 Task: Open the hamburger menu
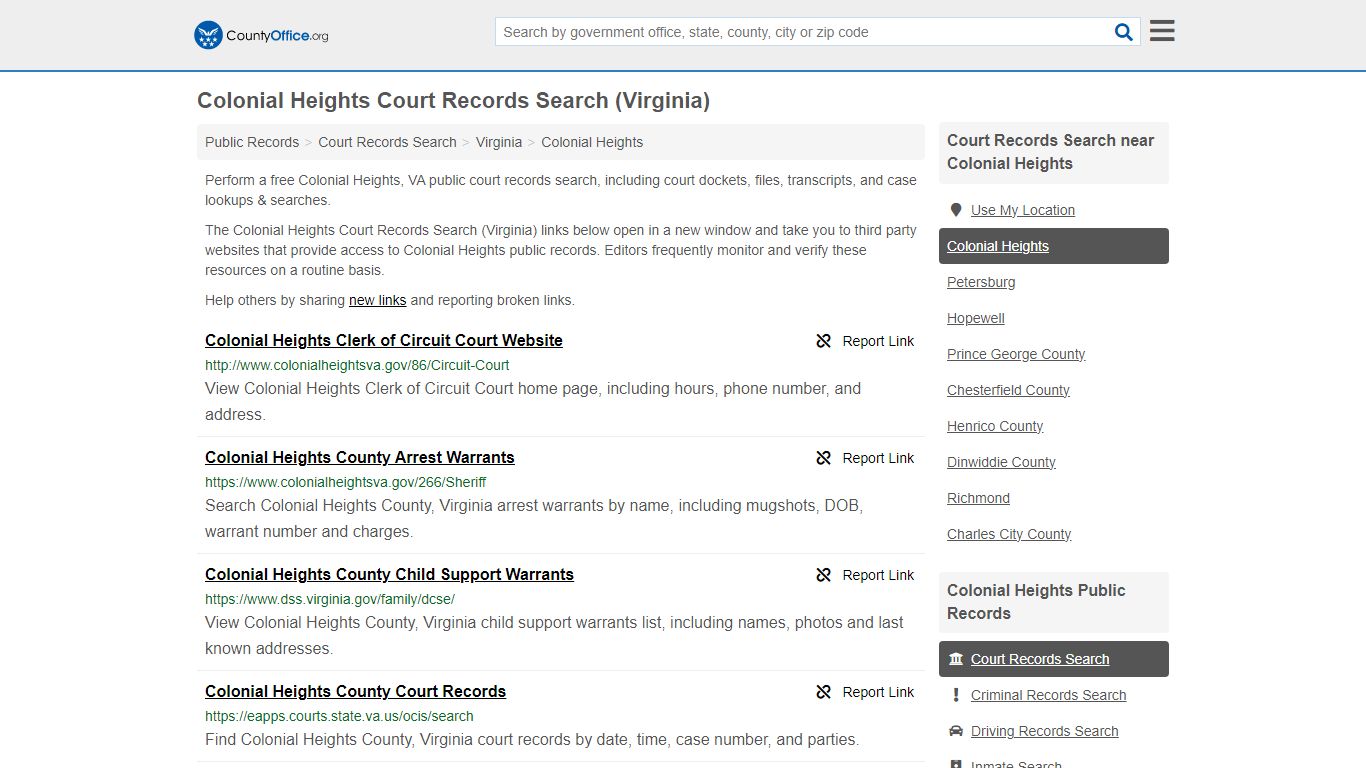[x=1162, y=31]
